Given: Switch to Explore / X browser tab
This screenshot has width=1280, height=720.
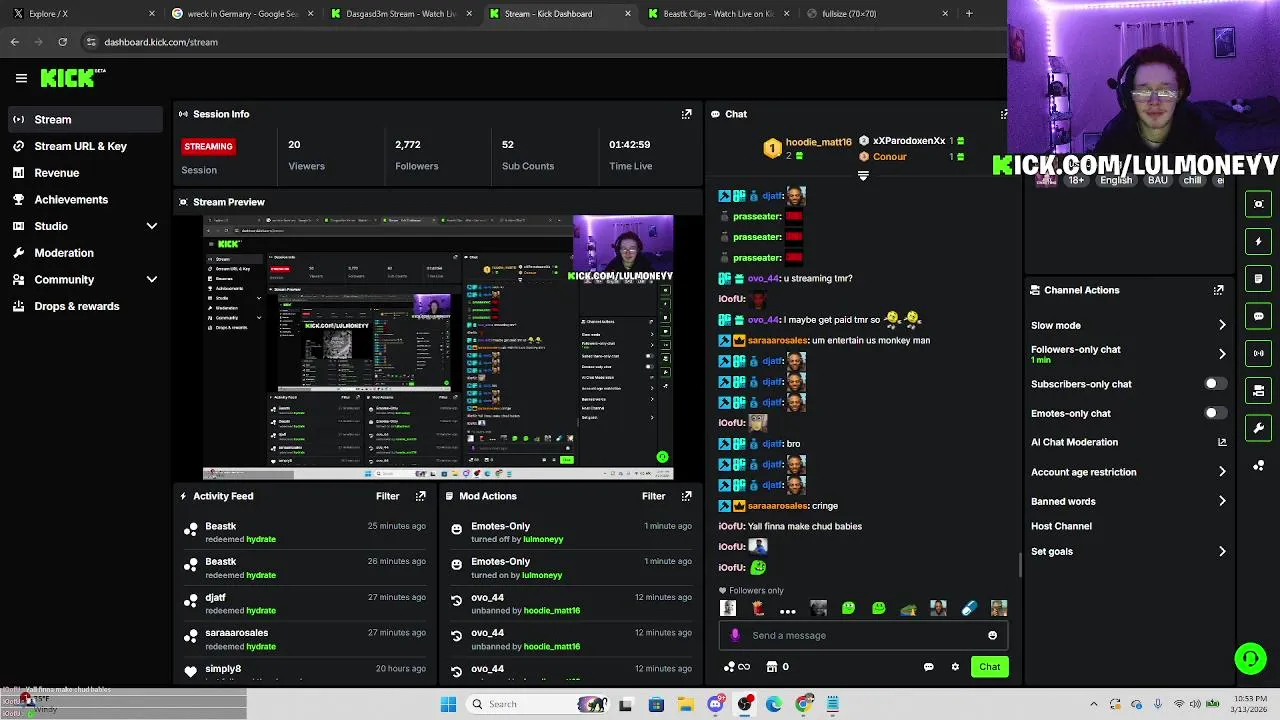Looking at the screenshot, I should point(83,14).
